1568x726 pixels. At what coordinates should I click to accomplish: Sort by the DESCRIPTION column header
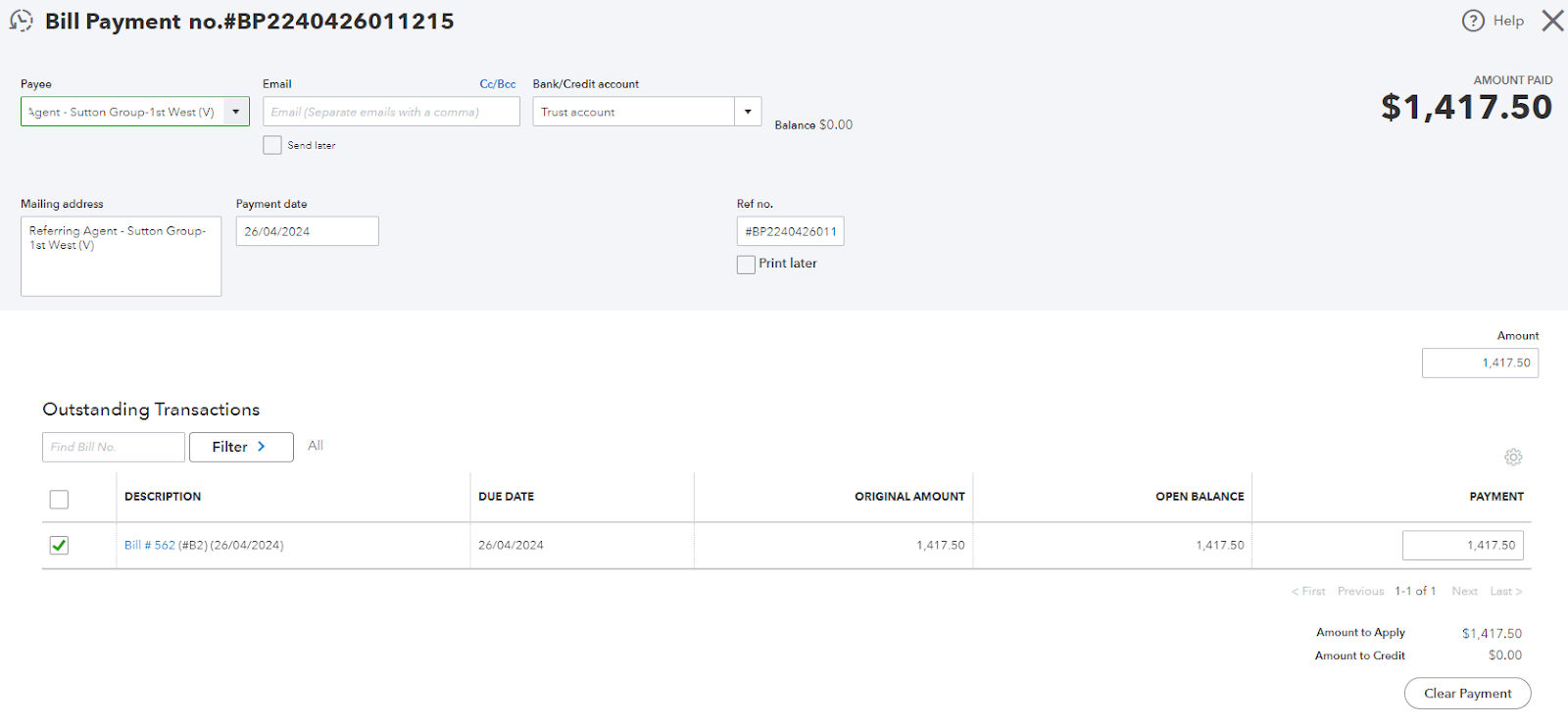163,497
